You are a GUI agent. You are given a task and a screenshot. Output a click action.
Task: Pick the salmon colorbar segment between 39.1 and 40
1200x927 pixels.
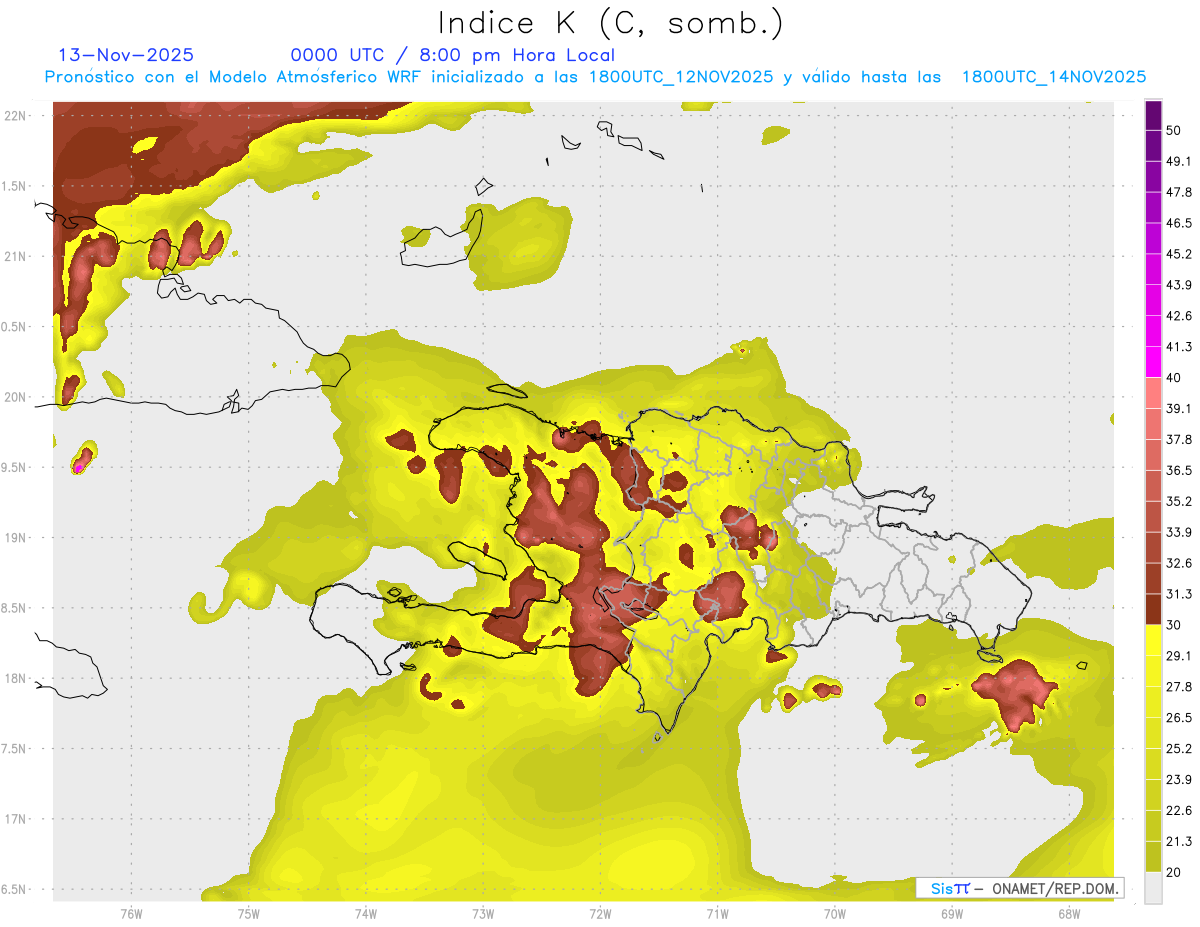pyautogui.click(x=1153, y=393)
